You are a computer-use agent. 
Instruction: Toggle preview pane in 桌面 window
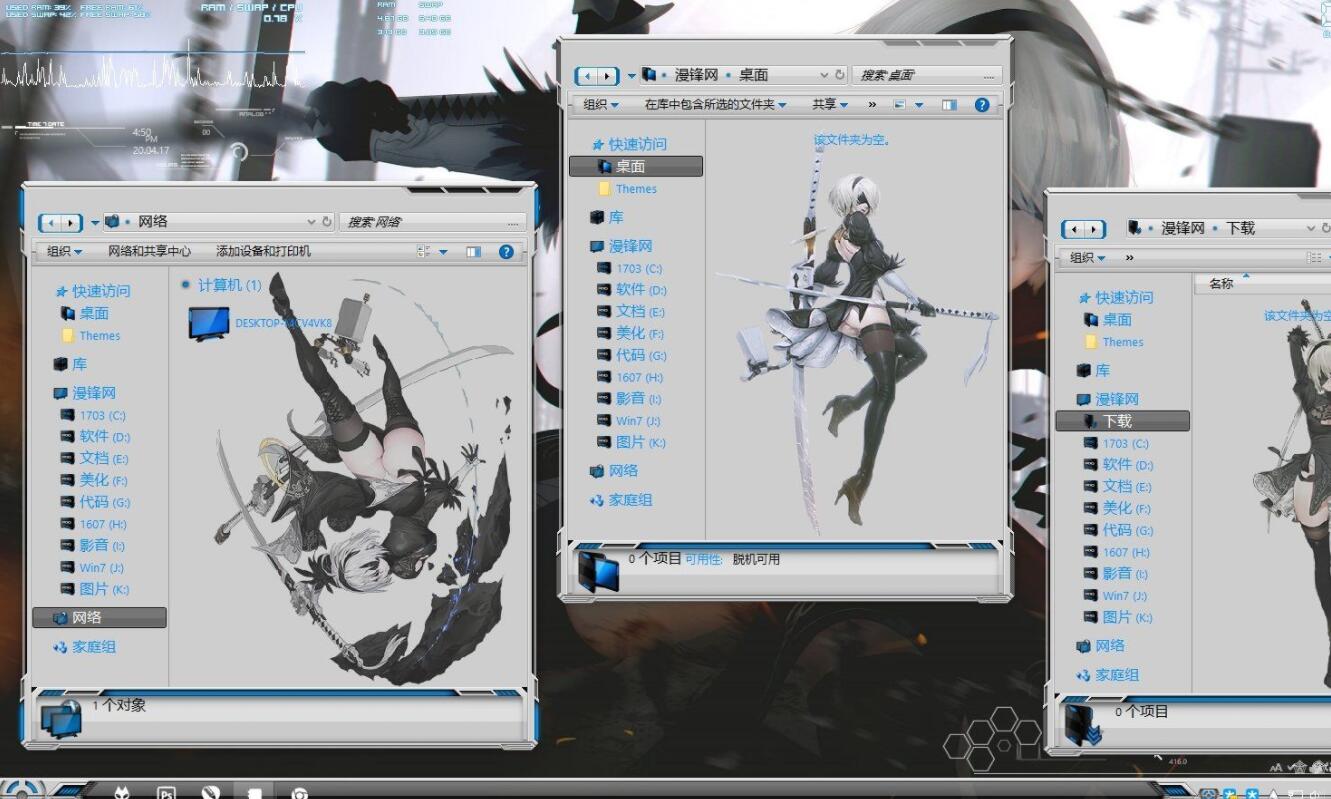click(949, 104)
